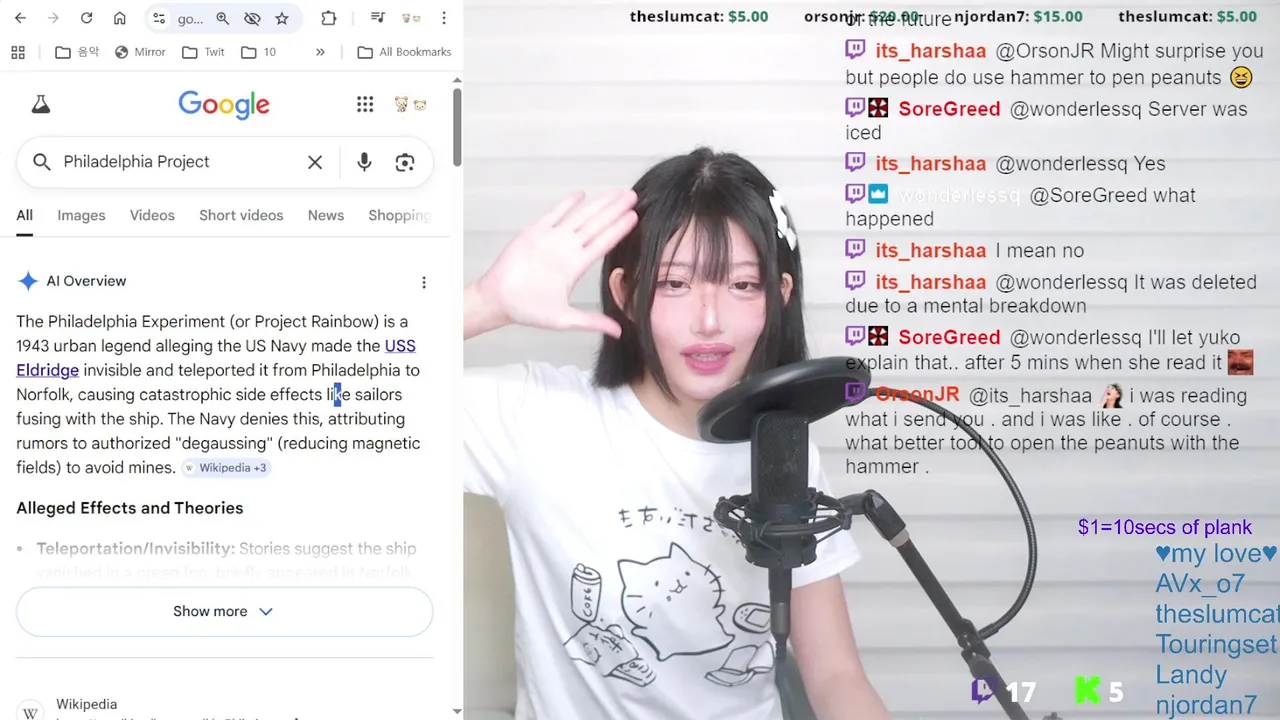Open Search Labs flask icon

tap(40, 104)
